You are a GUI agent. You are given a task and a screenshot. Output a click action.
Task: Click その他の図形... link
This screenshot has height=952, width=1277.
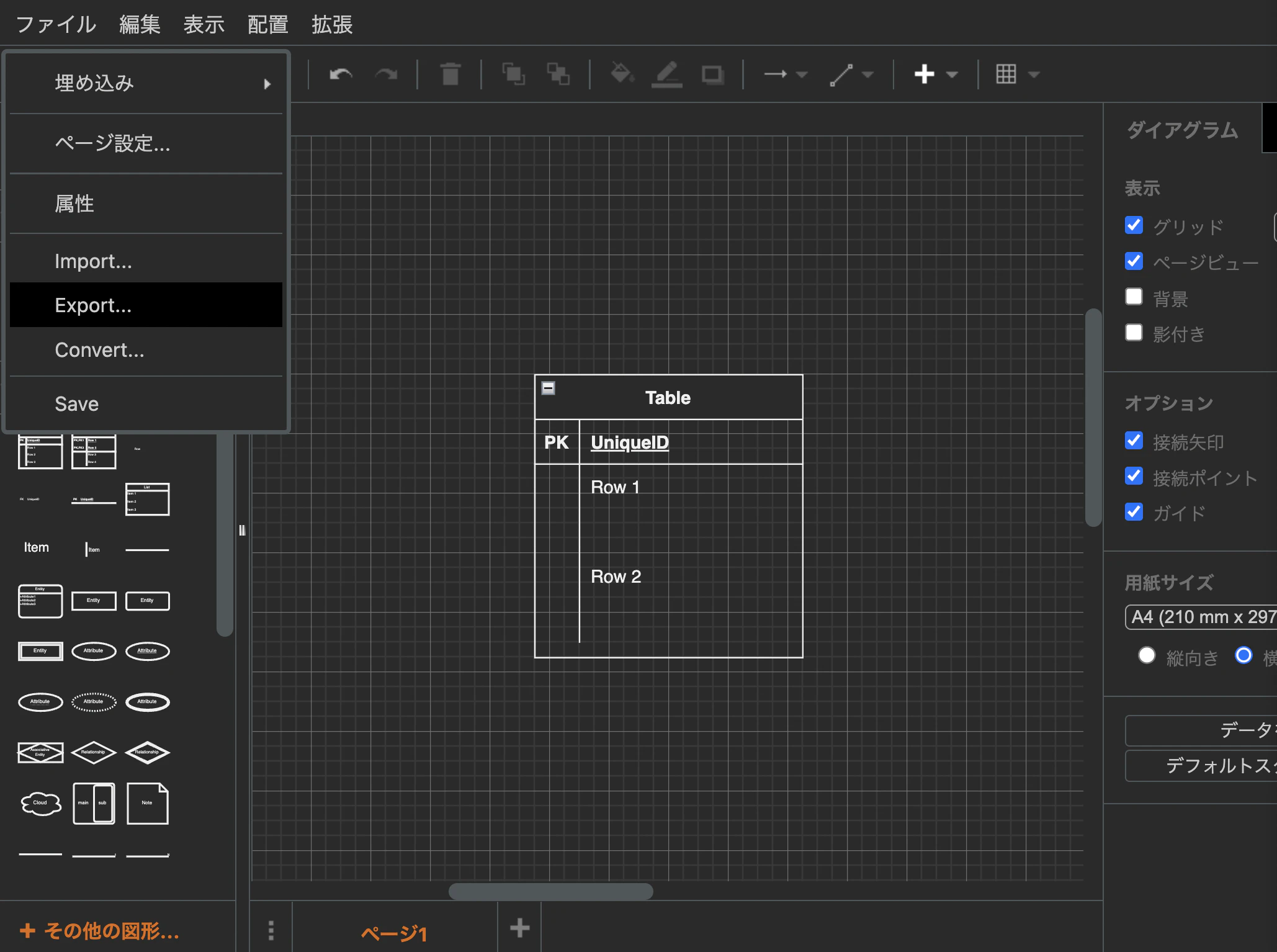pos(100,931)
